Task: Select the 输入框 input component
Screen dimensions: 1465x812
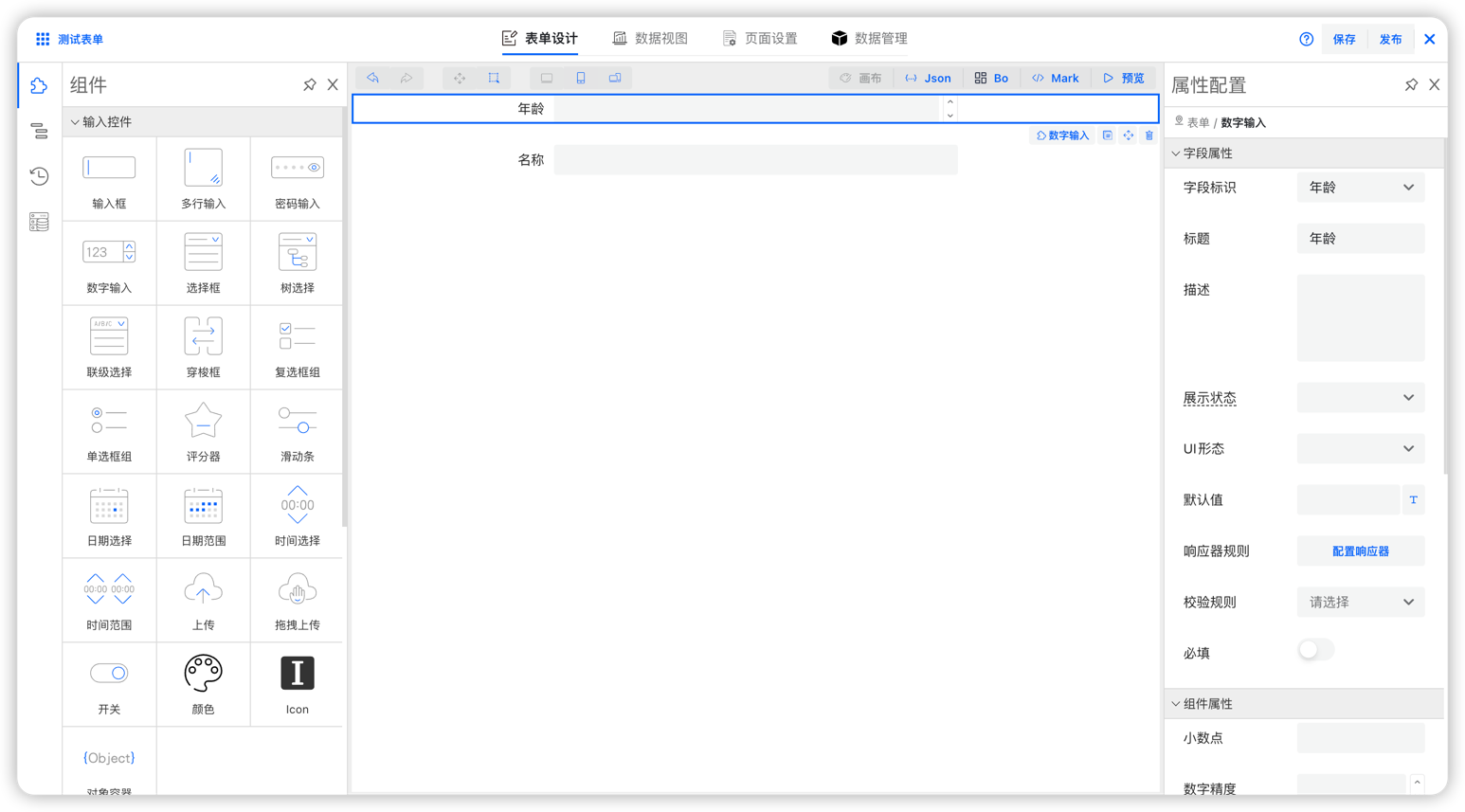Action: [109, 179]
